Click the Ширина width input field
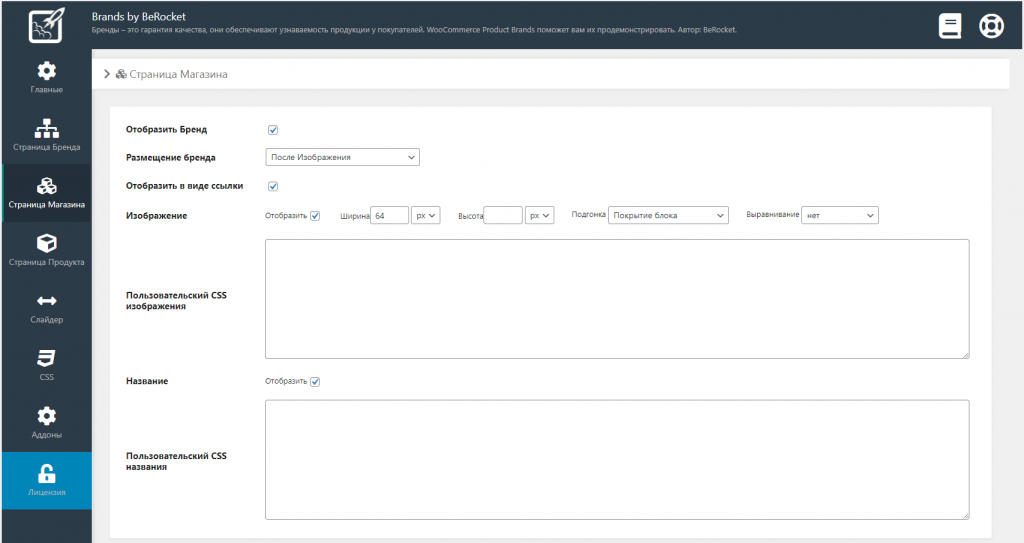Screen dimensions: 1024x543 pos(389,216)
